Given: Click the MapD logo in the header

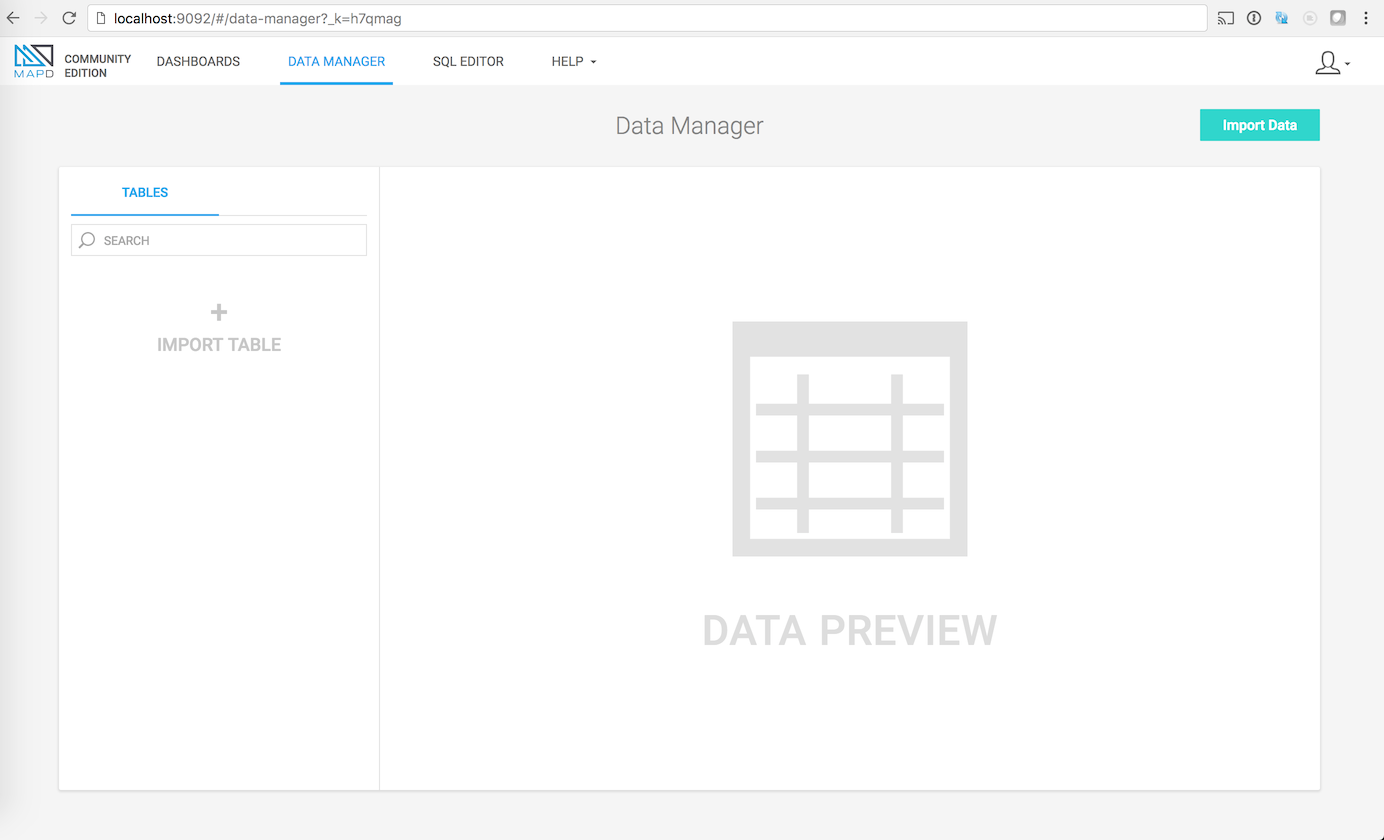Looking at the screenshot, I should click(x=34, y=61).
